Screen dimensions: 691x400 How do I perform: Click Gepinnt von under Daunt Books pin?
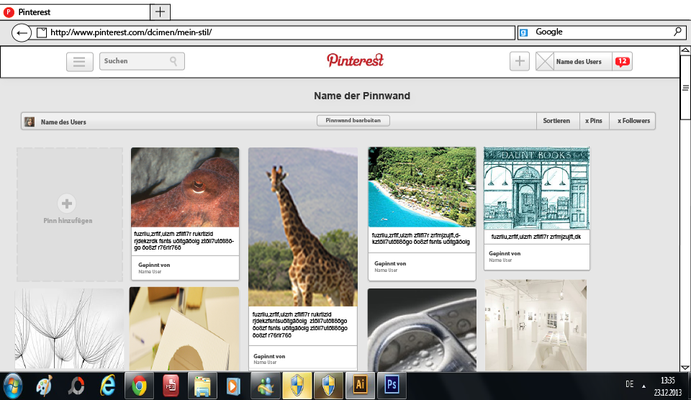[505, 253]
